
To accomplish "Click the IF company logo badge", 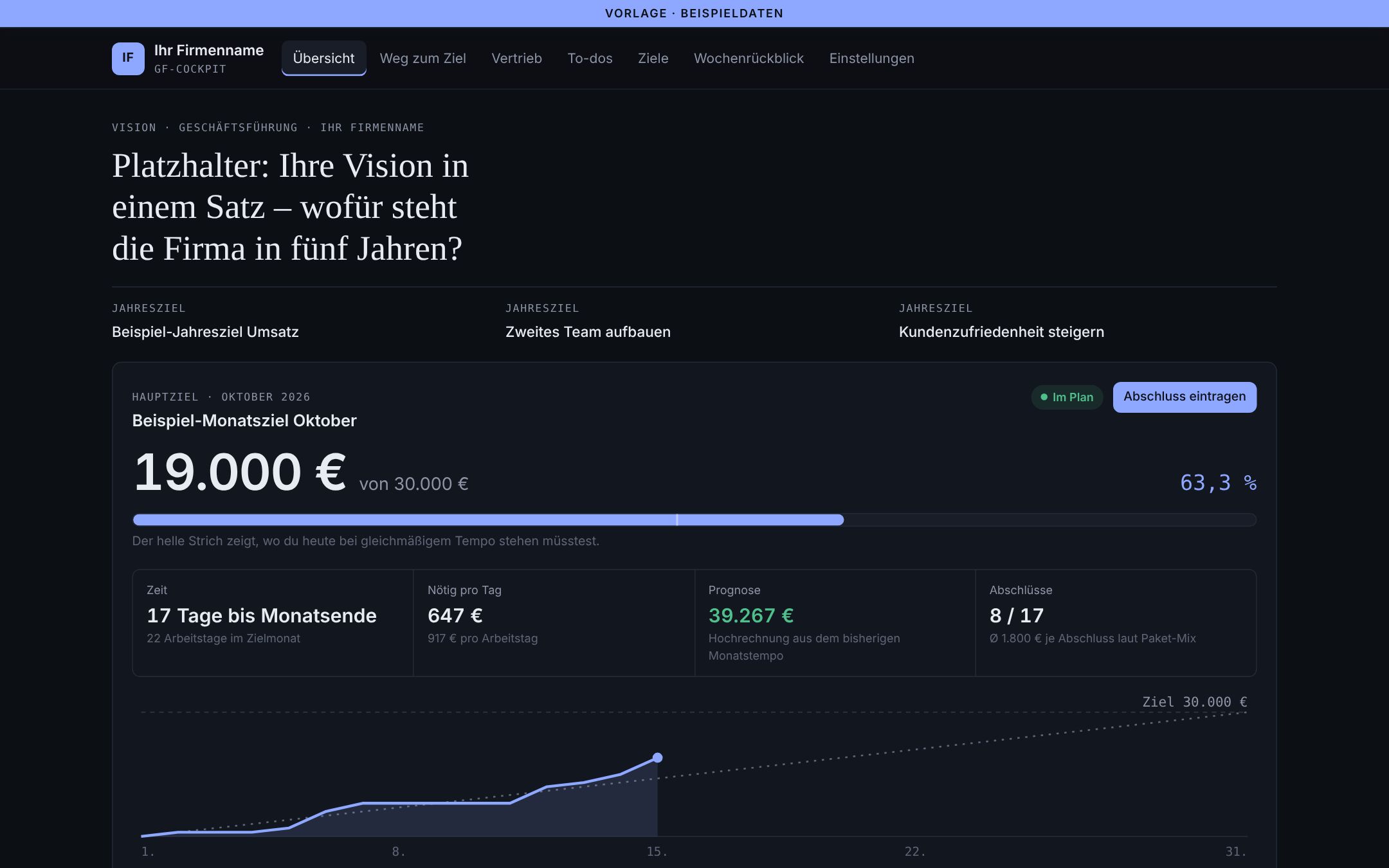I will [x=128, y=59].
